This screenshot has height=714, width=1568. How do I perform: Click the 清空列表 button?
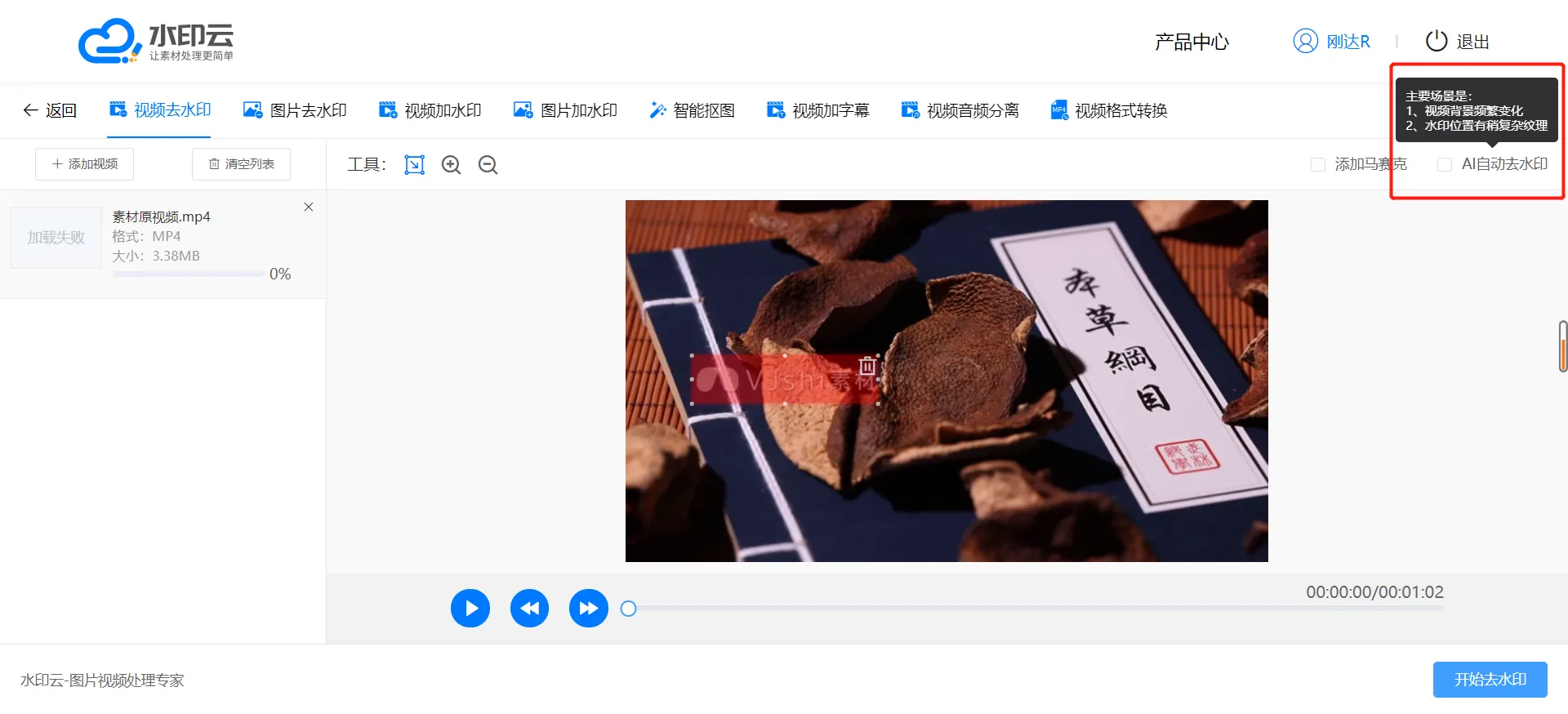[x=241, y=164]
